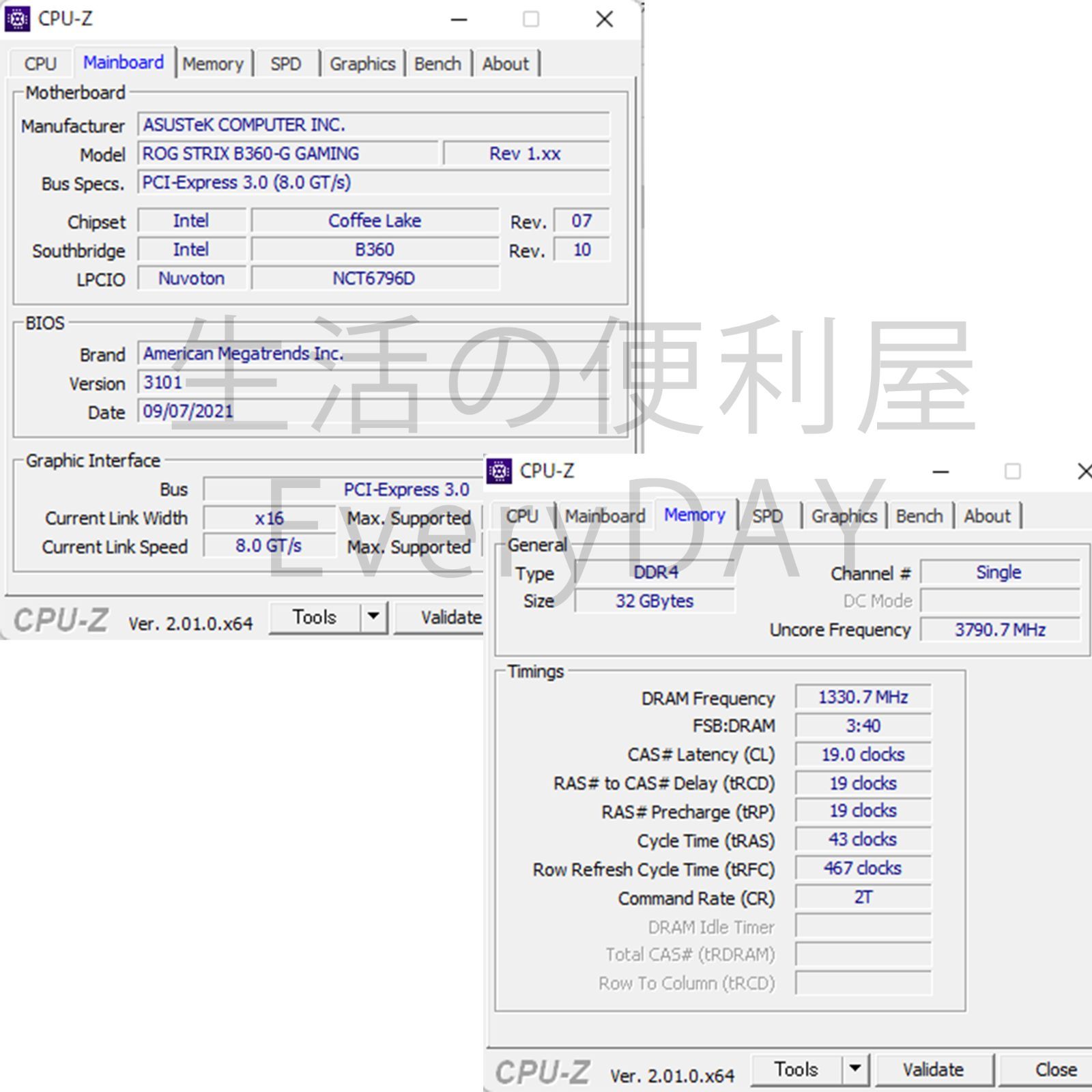Open CPU tab in Mainboard window

(x=40, y=63)
